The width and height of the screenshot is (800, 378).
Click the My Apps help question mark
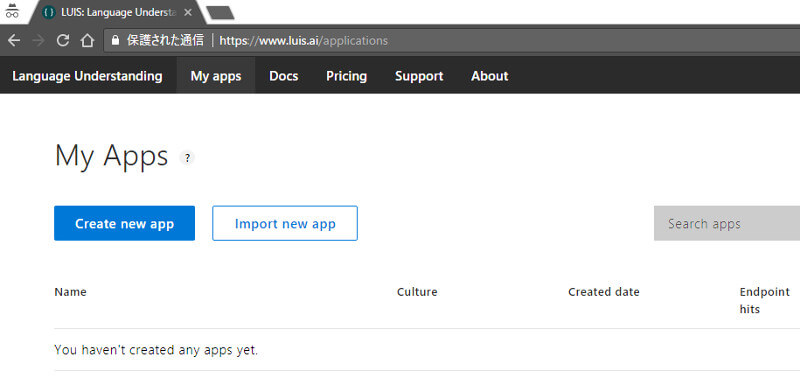187,158
